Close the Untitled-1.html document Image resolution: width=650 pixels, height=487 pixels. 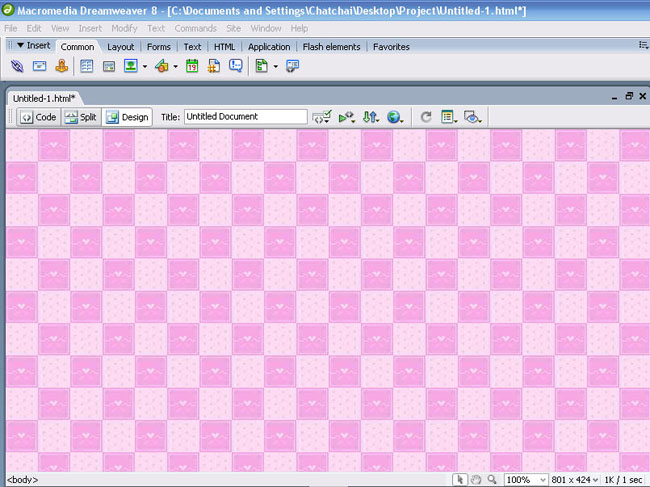pyautogui.click(x=643, y=96)
